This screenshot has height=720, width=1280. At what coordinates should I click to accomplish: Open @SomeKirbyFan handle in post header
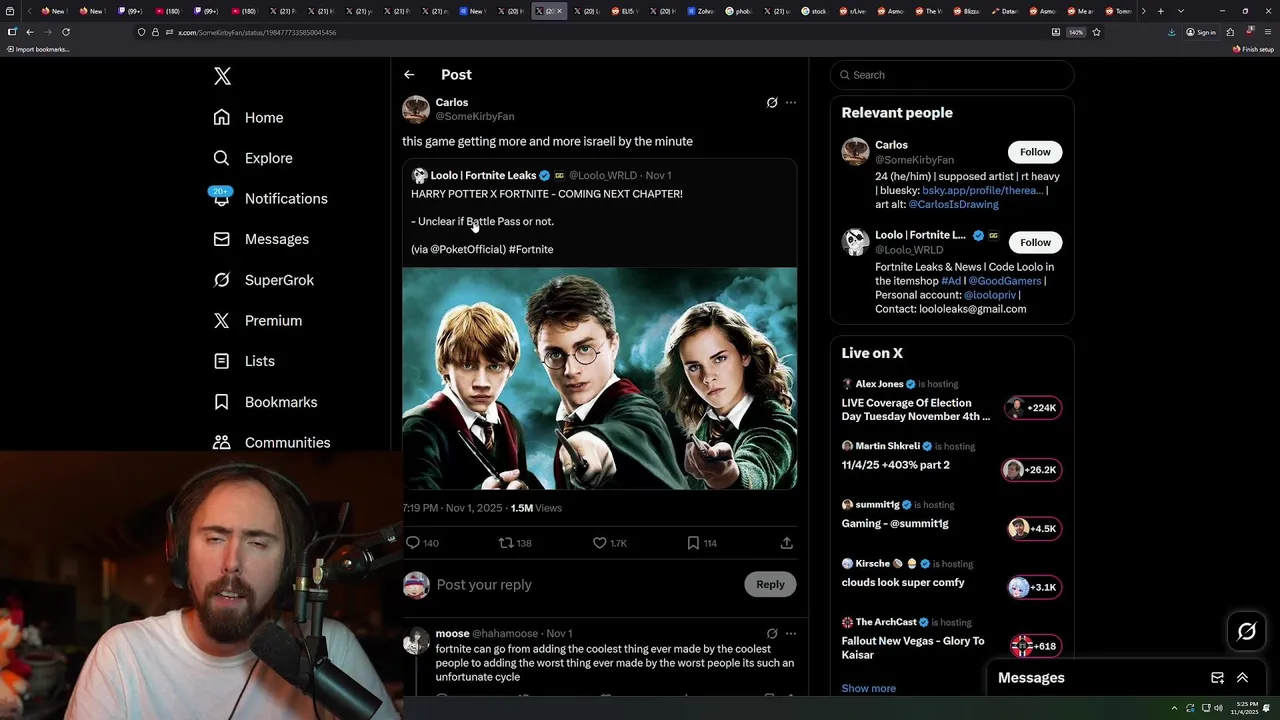point(475,116)
